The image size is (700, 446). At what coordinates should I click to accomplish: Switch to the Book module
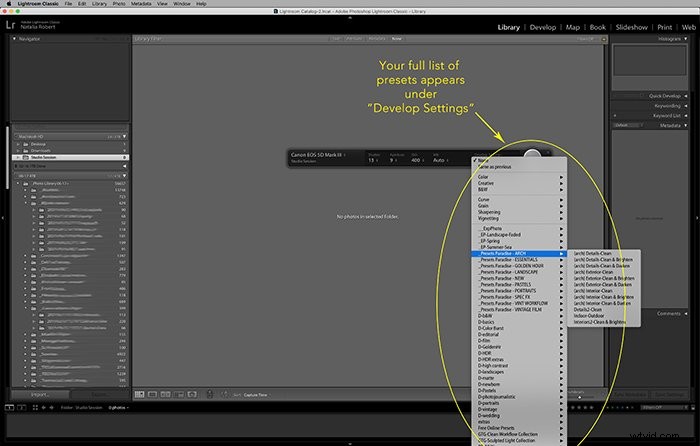click(x=597, y=27)
